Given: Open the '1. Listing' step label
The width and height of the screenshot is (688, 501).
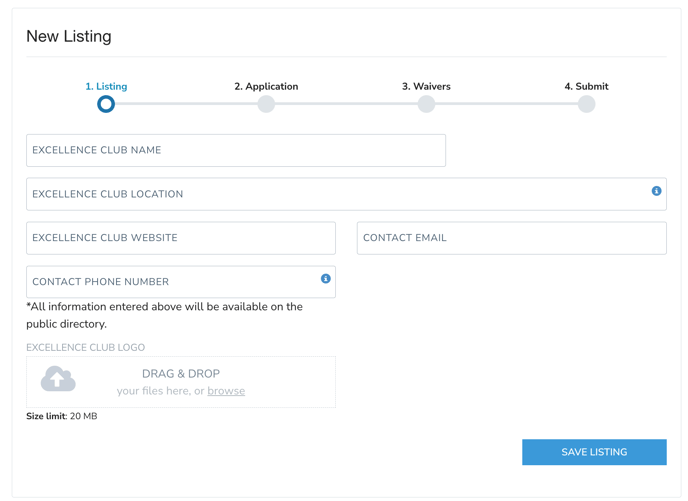Looking at the screenshot, I should point(106,86).
